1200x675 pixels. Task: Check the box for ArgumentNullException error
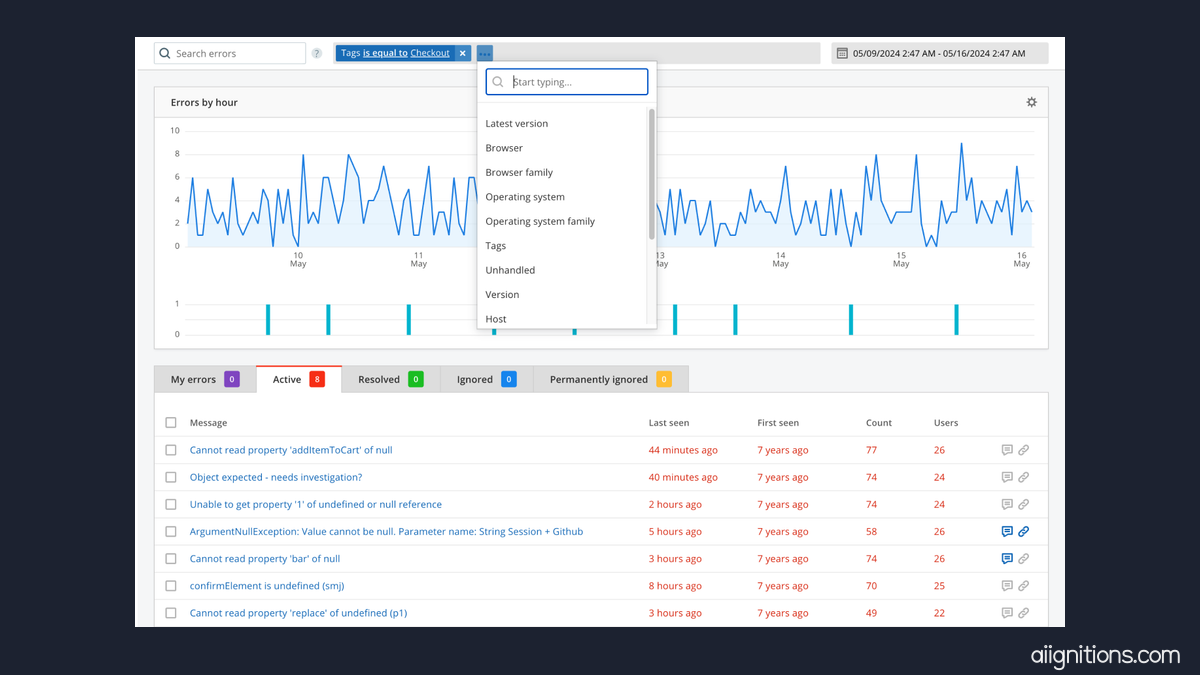171,531
